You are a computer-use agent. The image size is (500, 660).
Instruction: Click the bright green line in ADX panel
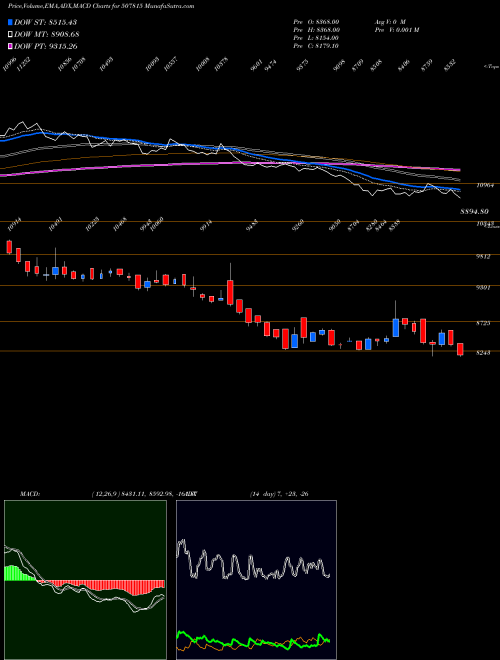tap(253, 641)
